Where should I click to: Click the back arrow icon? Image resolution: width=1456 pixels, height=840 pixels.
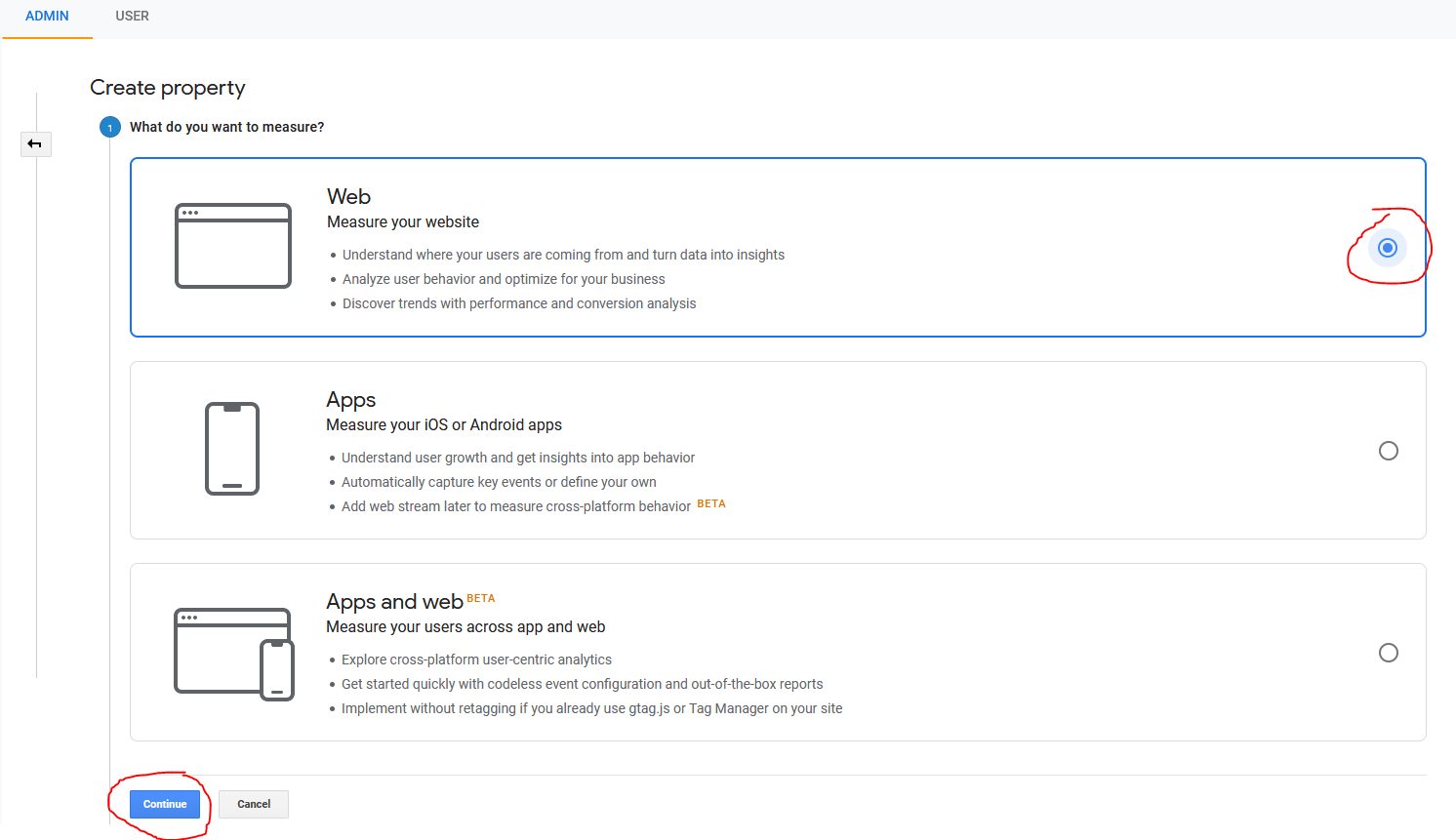[35, 144]
